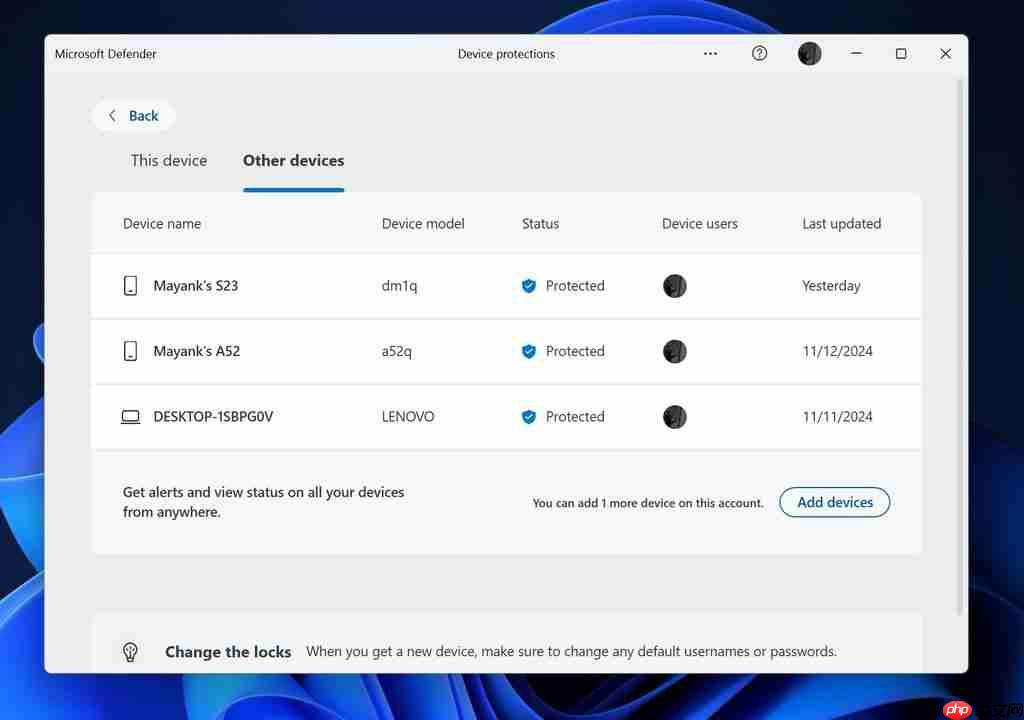Open the three-dots more options menu

(x=711, y=54)
